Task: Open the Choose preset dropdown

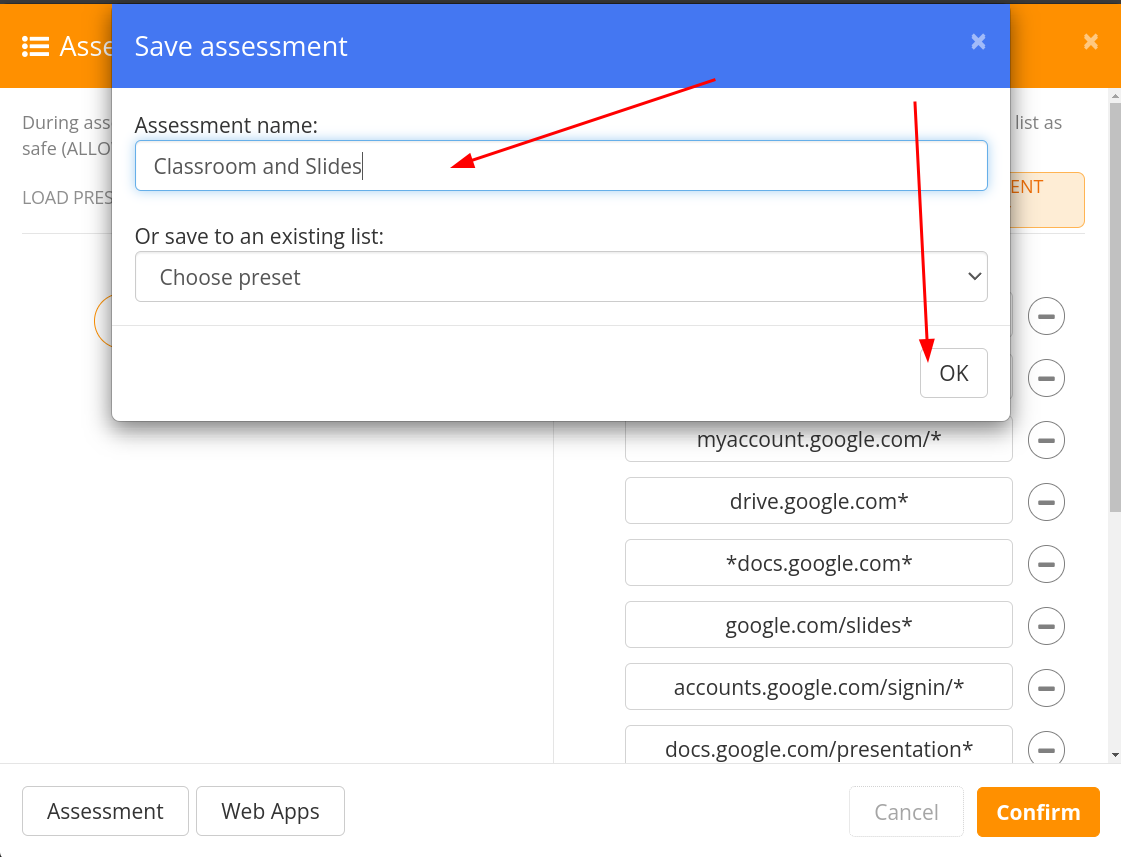Action: pyautogui.click(x=561, y=277)
